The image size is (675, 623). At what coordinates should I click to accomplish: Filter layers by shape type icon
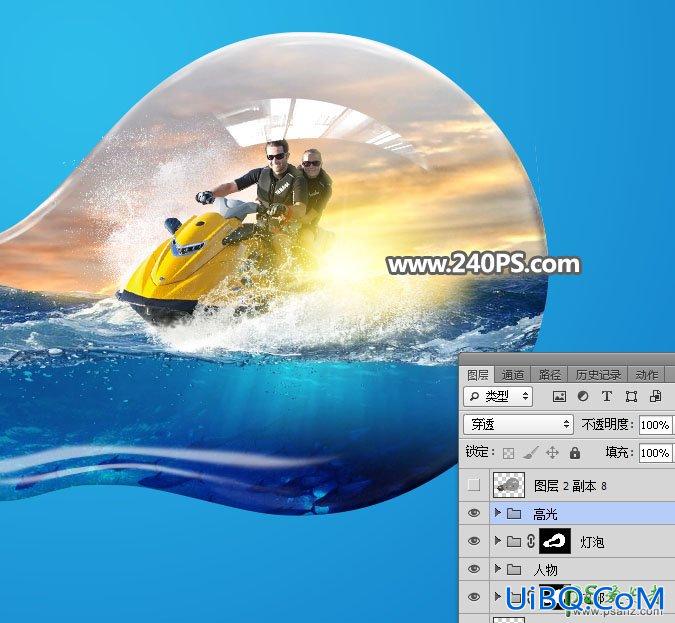pos(631,396)
